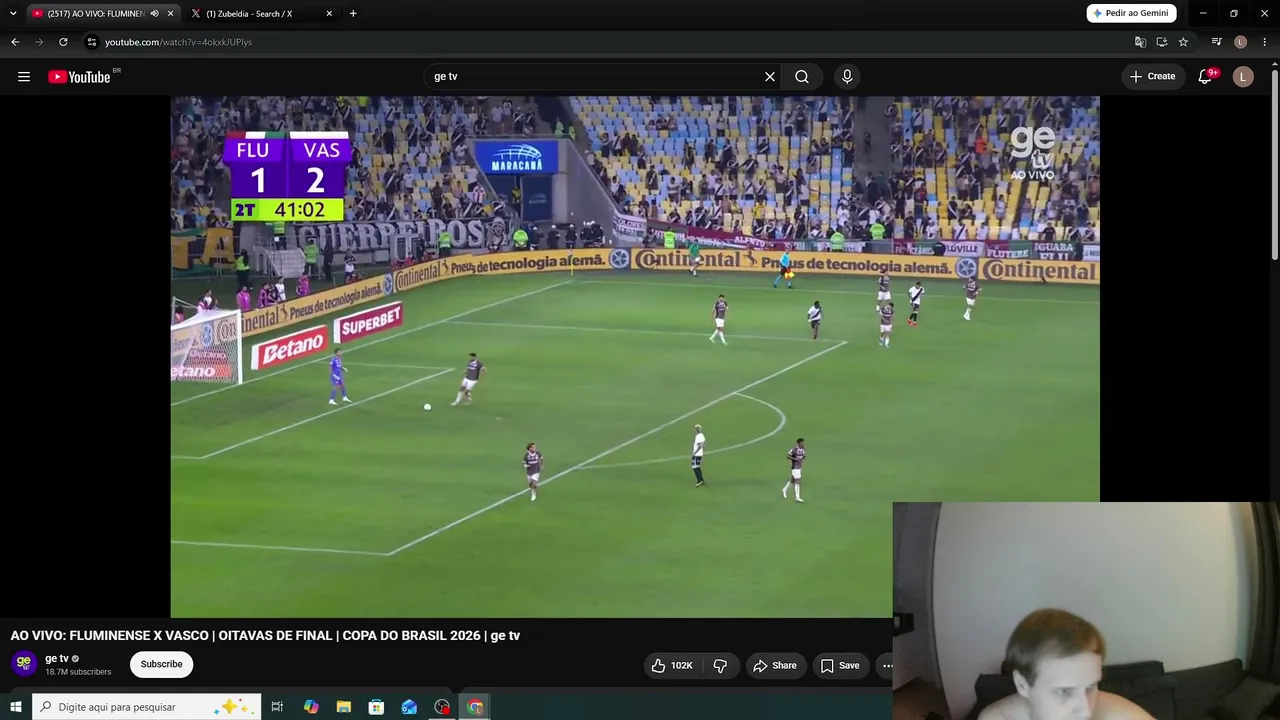Open more actions menu beside Save

pos(886,665)
